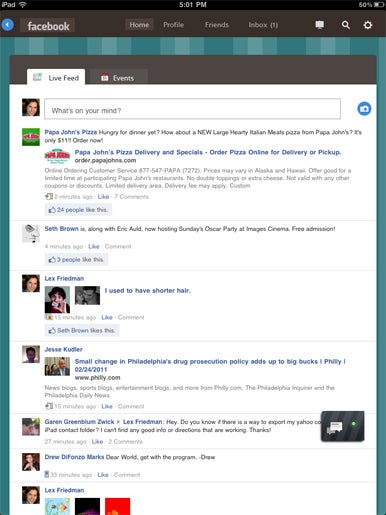Tap the blue back arrow icon
Screen dimensions: 386x515
pyautogui.click(x=8, y=25)
